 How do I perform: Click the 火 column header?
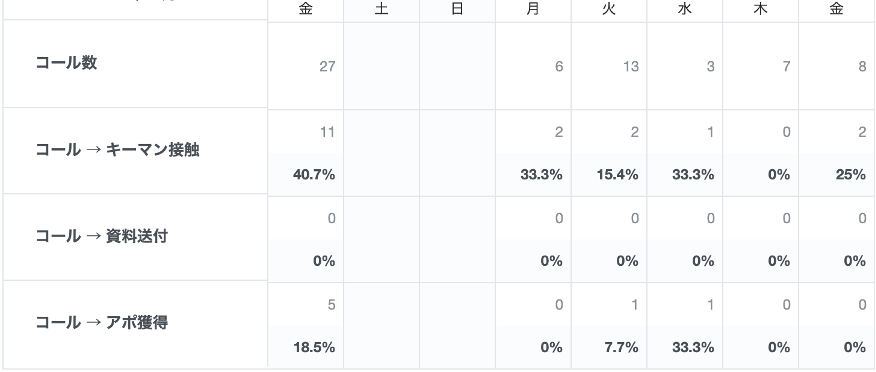pyautogui.click(x=609, y=9)
